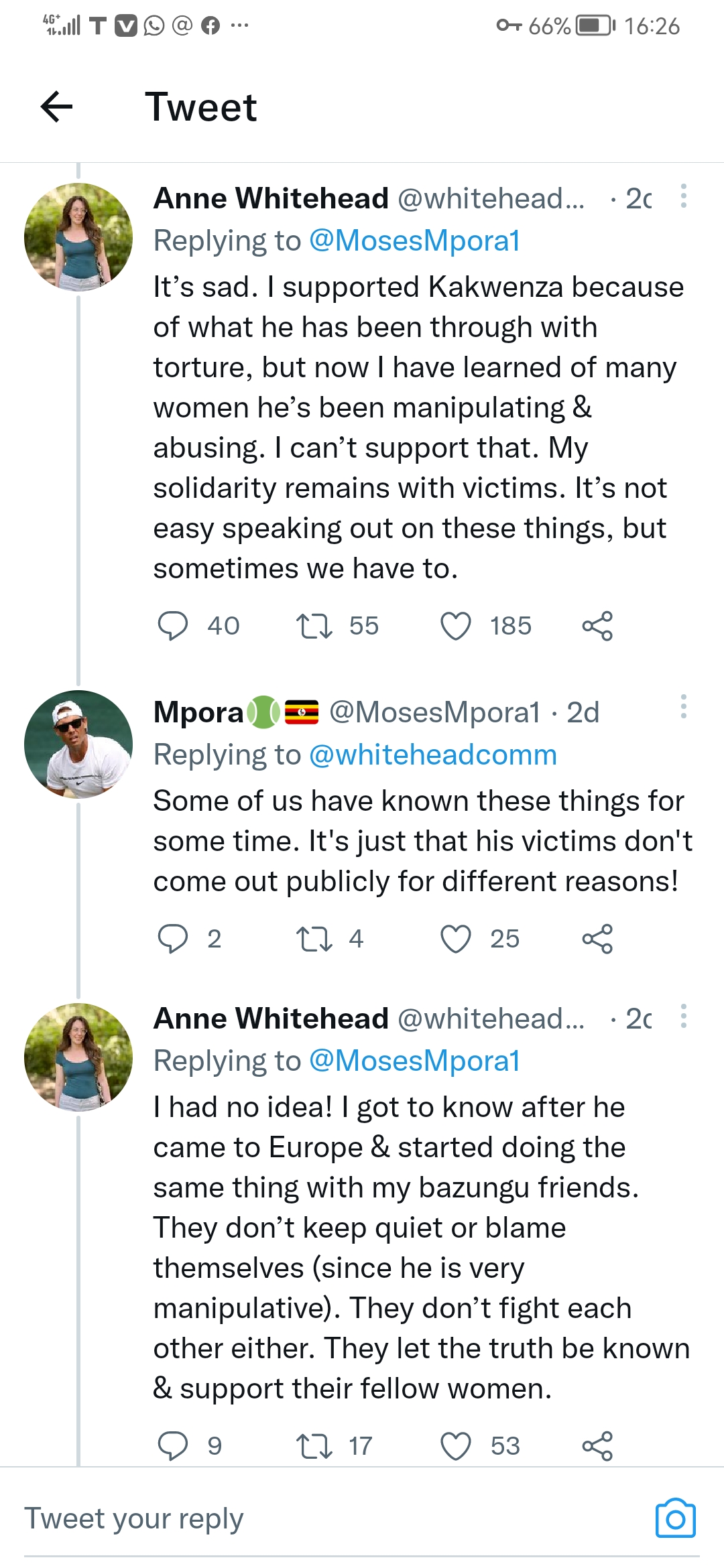Click the back arrow to leave the tweet

pyautogui.click(x=56, y=107)
